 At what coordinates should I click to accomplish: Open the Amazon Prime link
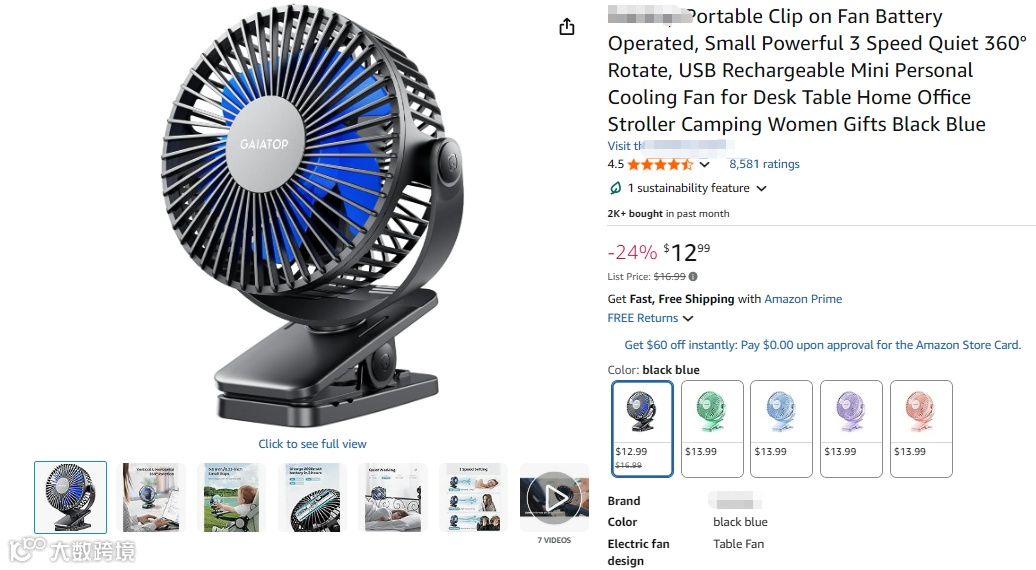803,299
